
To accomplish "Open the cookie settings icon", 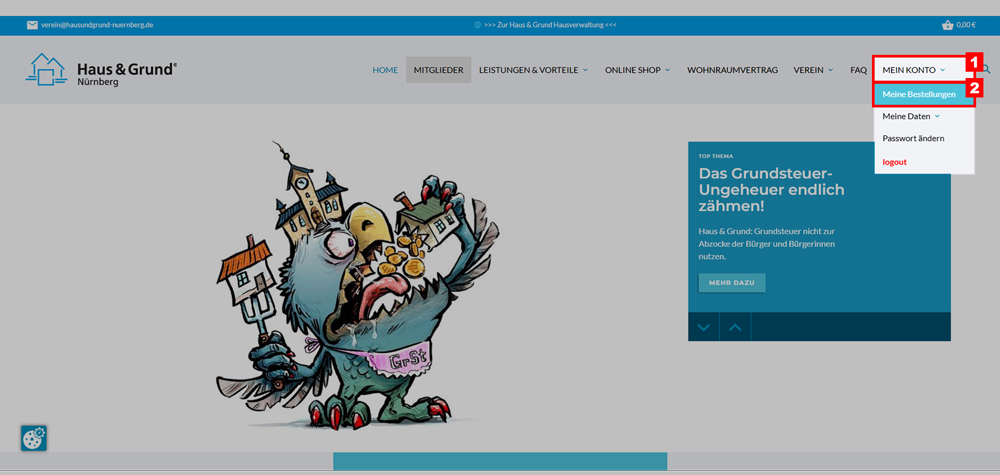I will (x=34, y=438).
